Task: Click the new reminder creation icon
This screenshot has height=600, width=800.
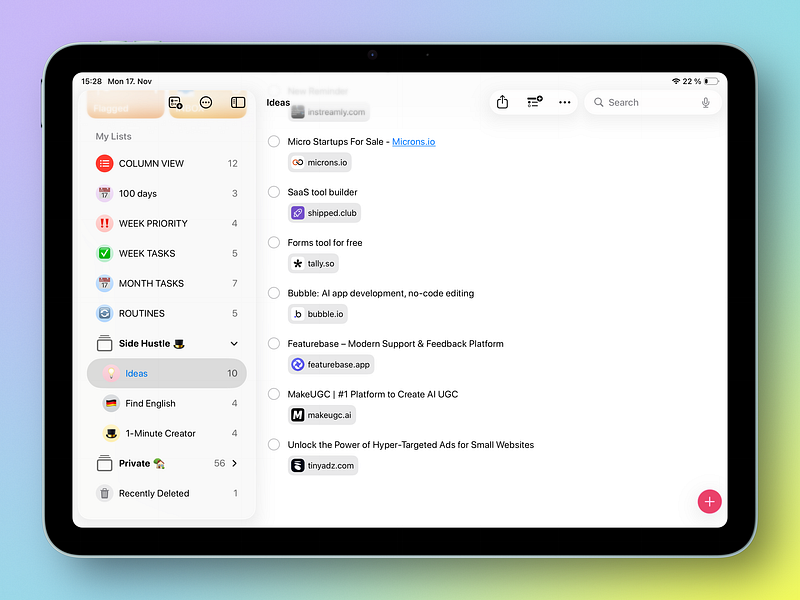Action: click(175, 102)
